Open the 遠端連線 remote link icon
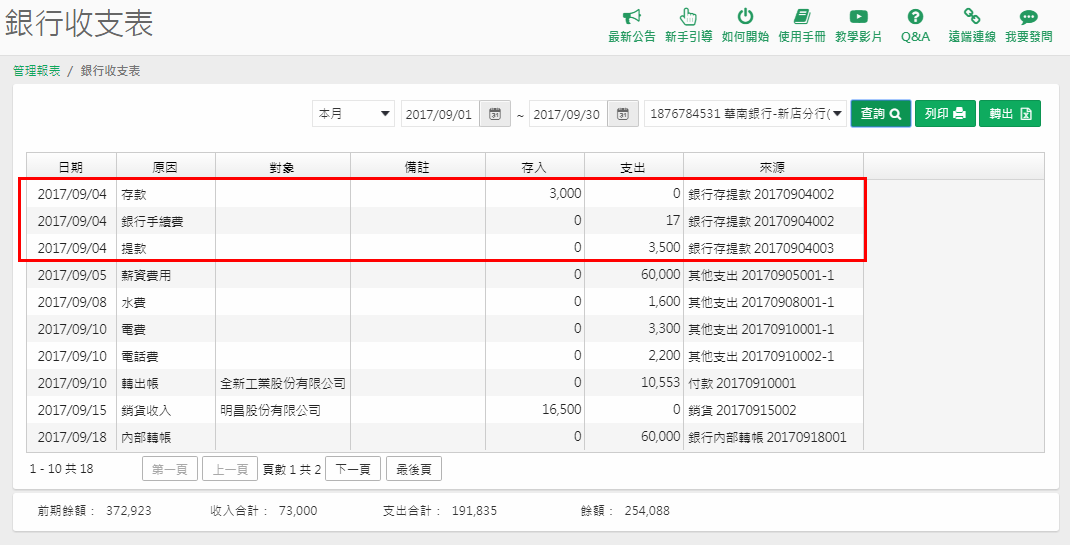Image resolution: width=1070 pixels, height=545 pixels. (x=972, y=16)
